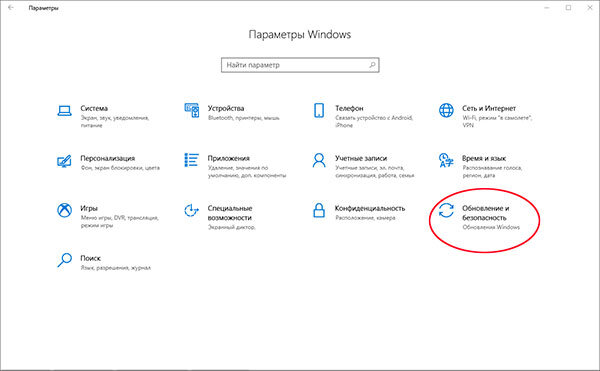Viewport: 600px width, 371px height.
Task: Click 'Обновления Windows' description text
Action: click(491, 227)
